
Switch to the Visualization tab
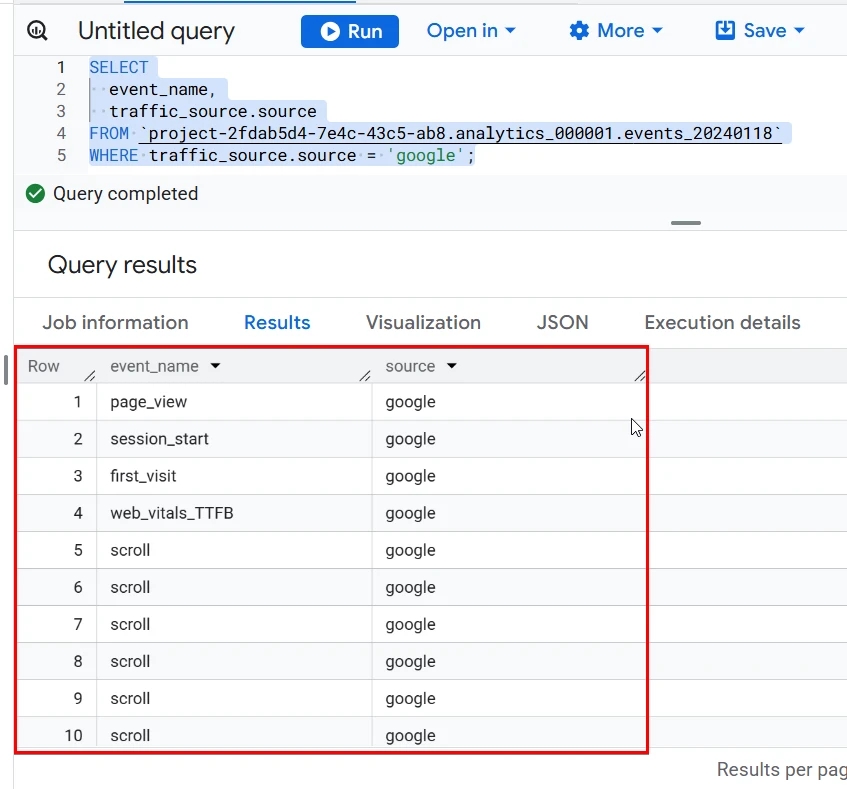pos(424,322)
